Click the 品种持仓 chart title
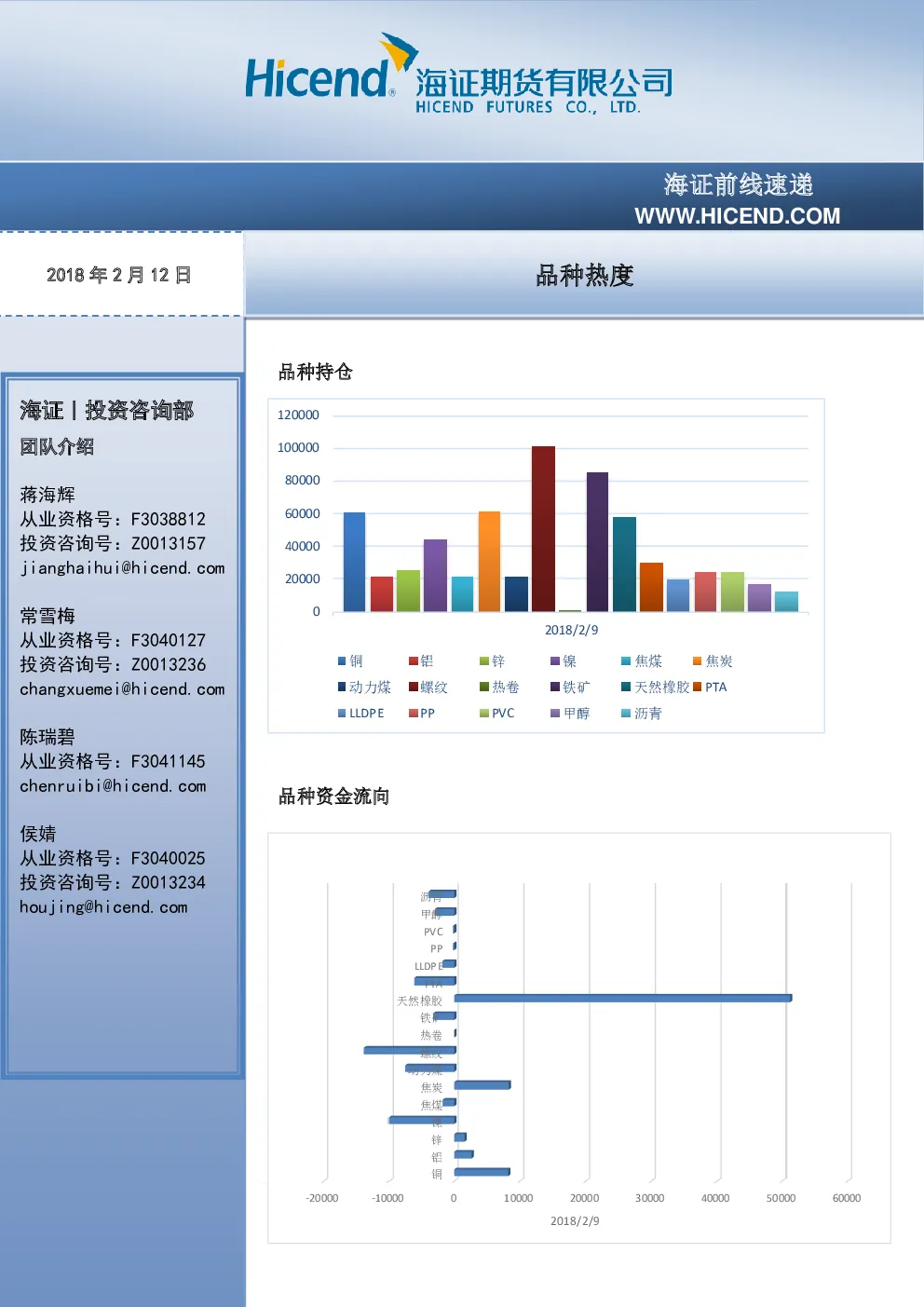 315,372
